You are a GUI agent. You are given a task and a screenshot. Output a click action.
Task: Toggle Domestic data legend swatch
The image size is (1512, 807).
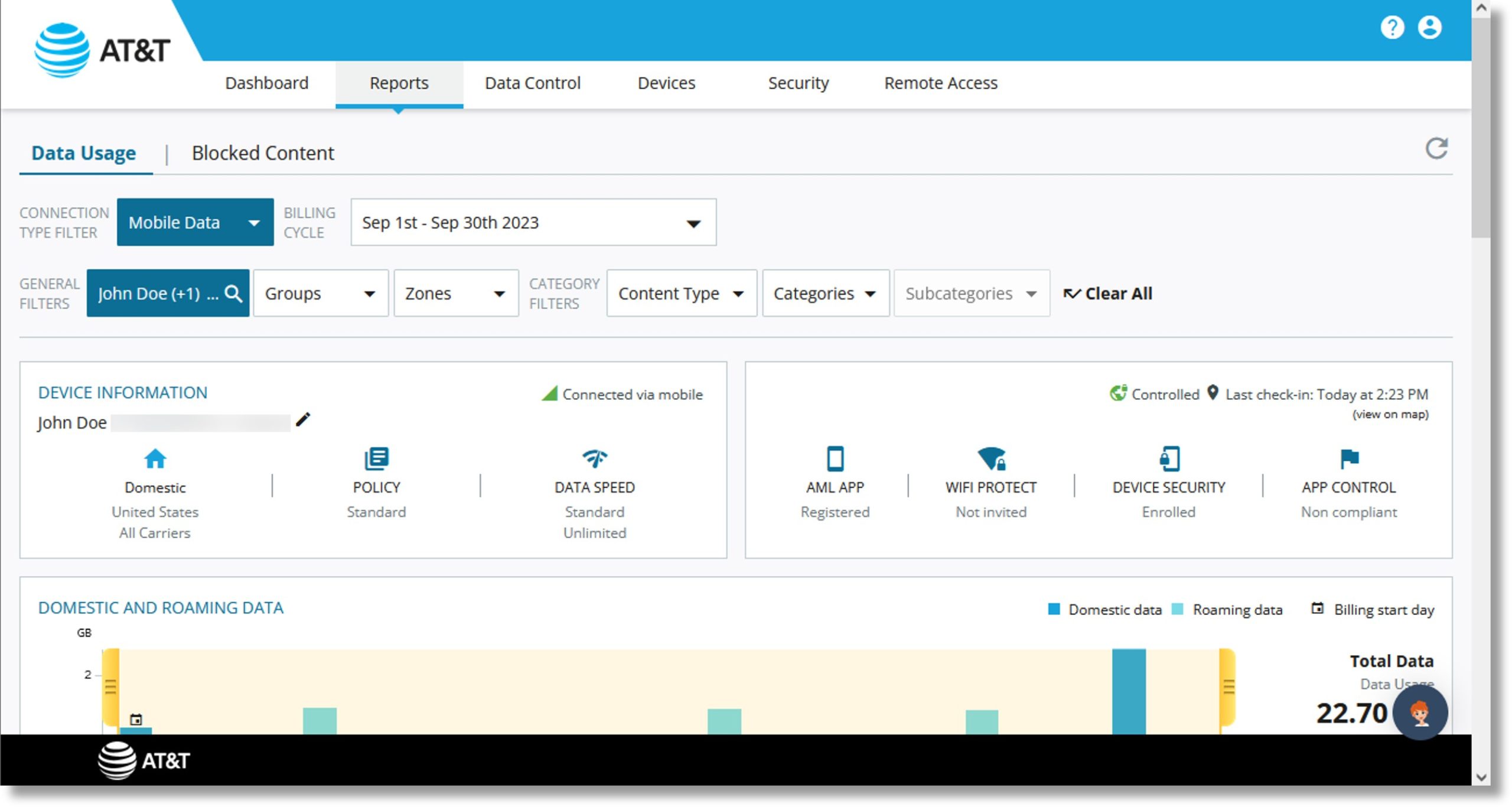1054,609
